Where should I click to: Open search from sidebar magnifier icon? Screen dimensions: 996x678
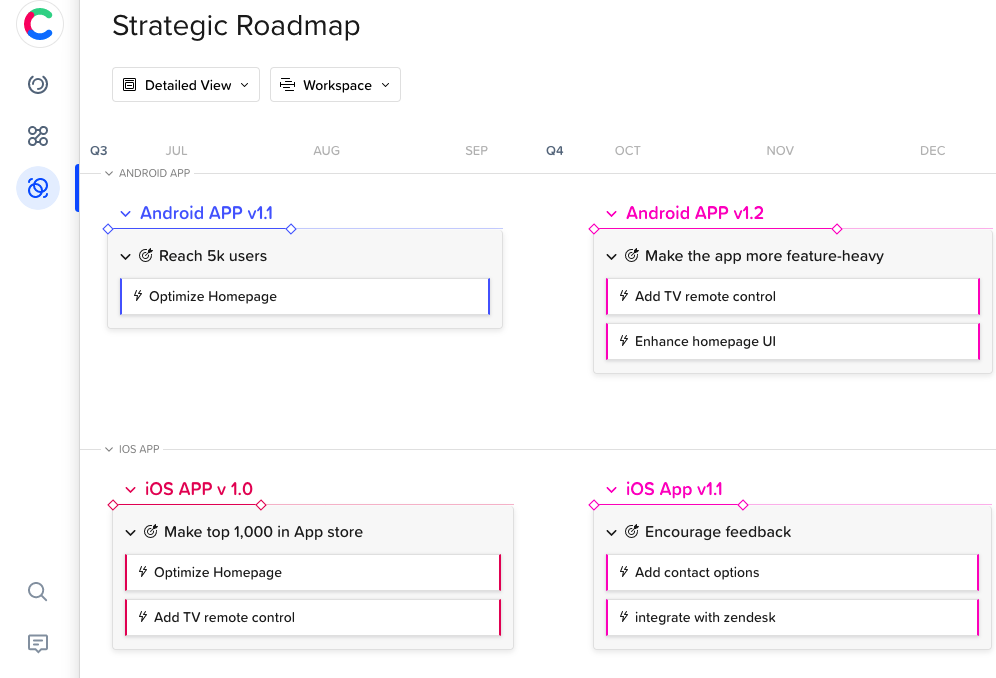(x=37, y=592)
